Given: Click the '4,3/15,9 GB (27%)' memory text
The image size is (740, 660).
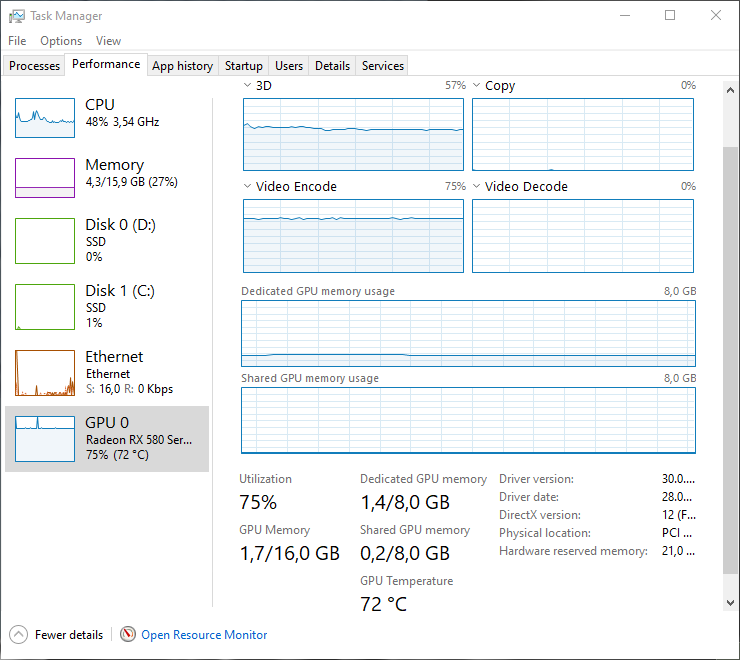Looking at the screenshot, I should click(132, 182).
